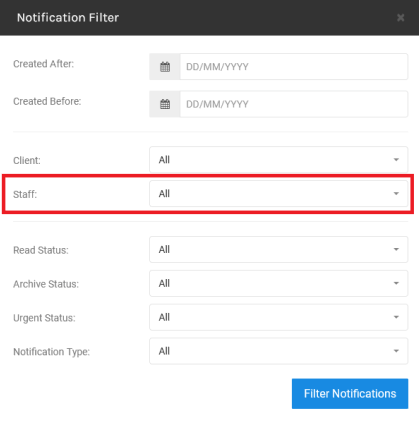Image resolution: width=419 pixels, height=422 pixels.
Task: Click the Staff dropdown arrow
Action: coord(396,194)
